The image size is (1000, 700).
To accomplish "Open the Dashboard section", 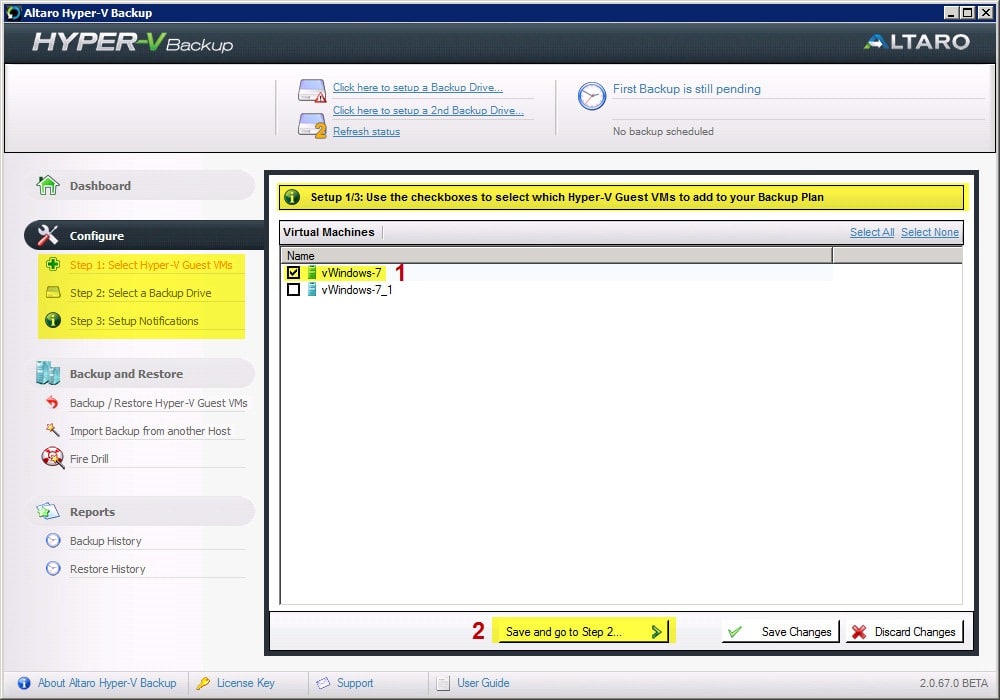I will pyautogui.click(x=142, y=186).
